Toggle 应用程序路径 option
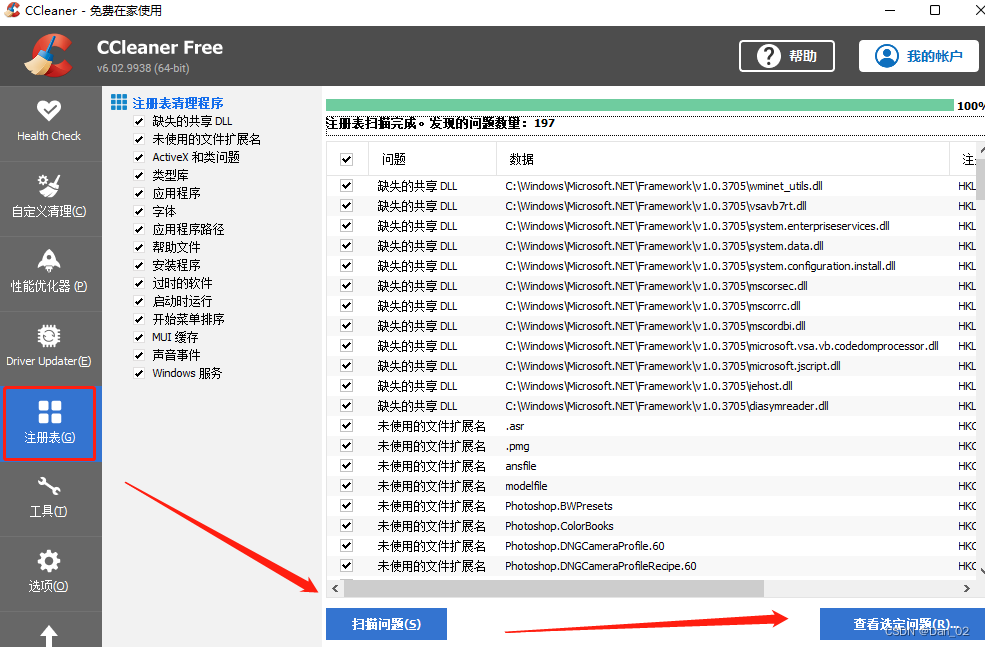 pos(139,229)
